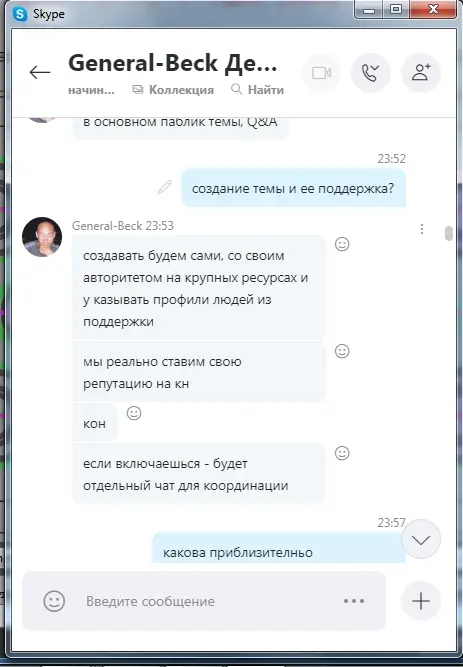Viewport: 463px width, 667px height.
Task: Click the General-Beck avatar picture
Action: point(42,237)
